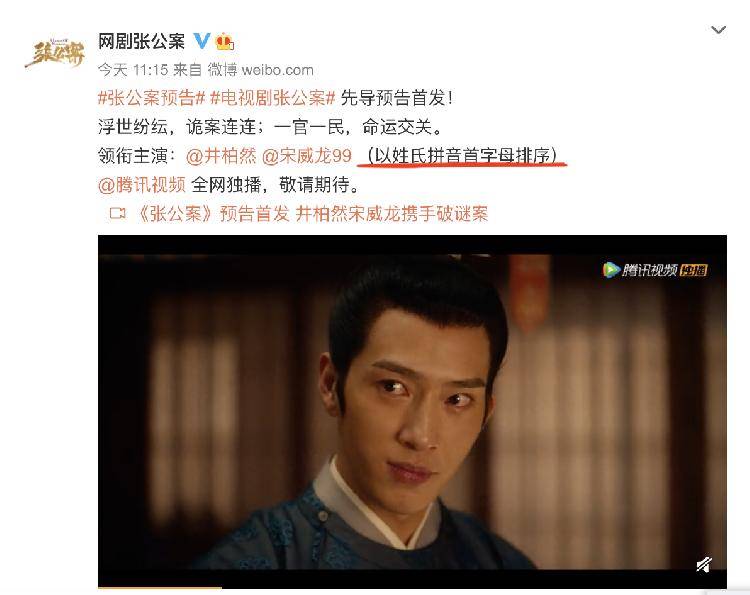The image size is (750, 595).
Task: Open the @腾讯视频 mention
Action: click(142, 185)
